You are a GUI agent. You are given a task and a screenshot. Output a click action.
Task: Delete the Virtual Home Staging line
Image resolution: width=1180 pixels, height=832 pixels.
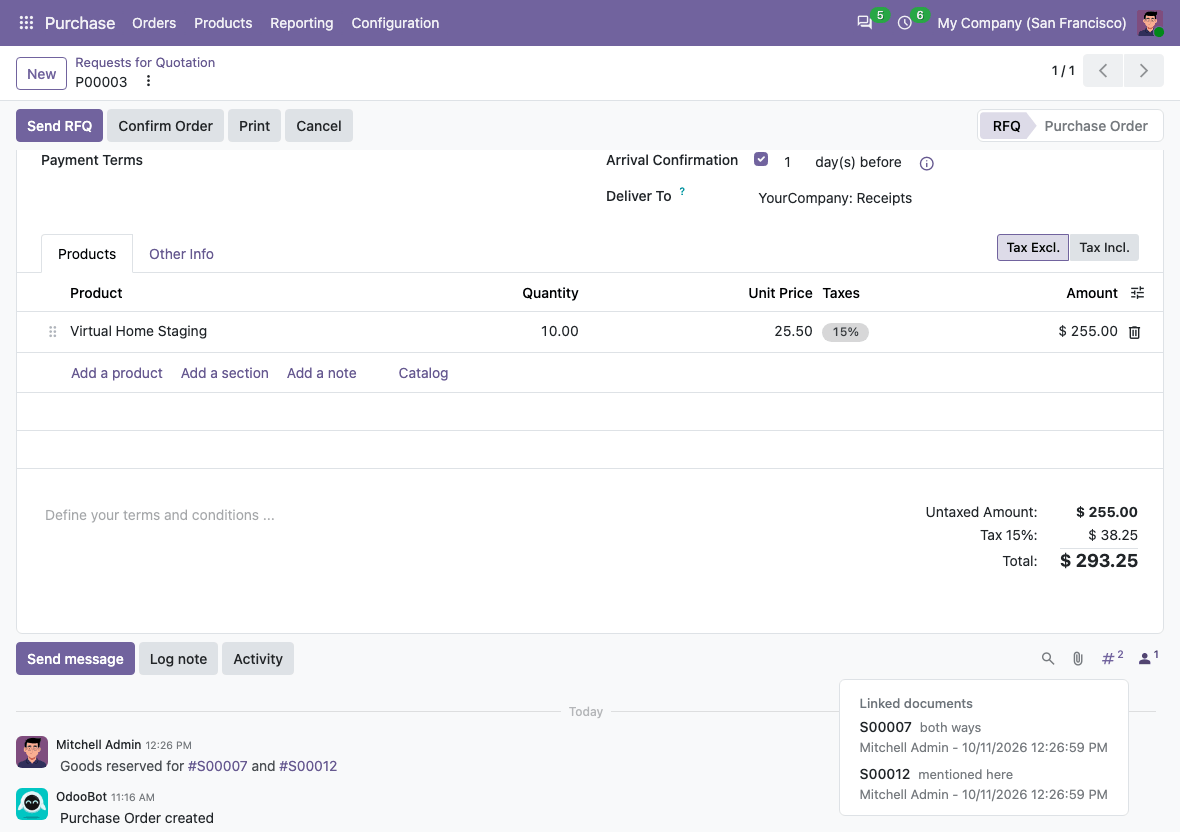click(1134, 332)
